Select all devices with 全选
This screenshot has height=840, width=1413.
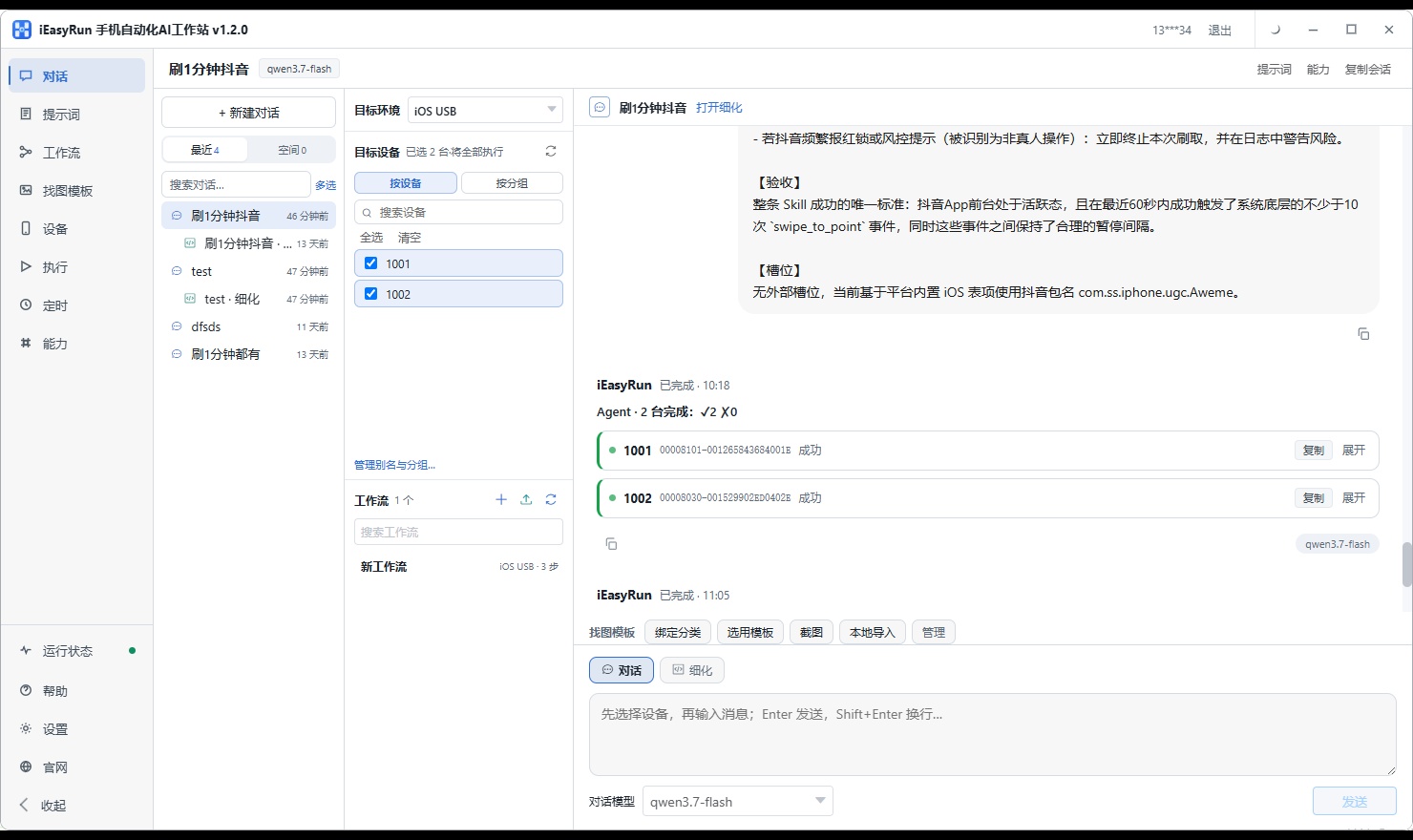pyautogui.click(x=371, y=238)
